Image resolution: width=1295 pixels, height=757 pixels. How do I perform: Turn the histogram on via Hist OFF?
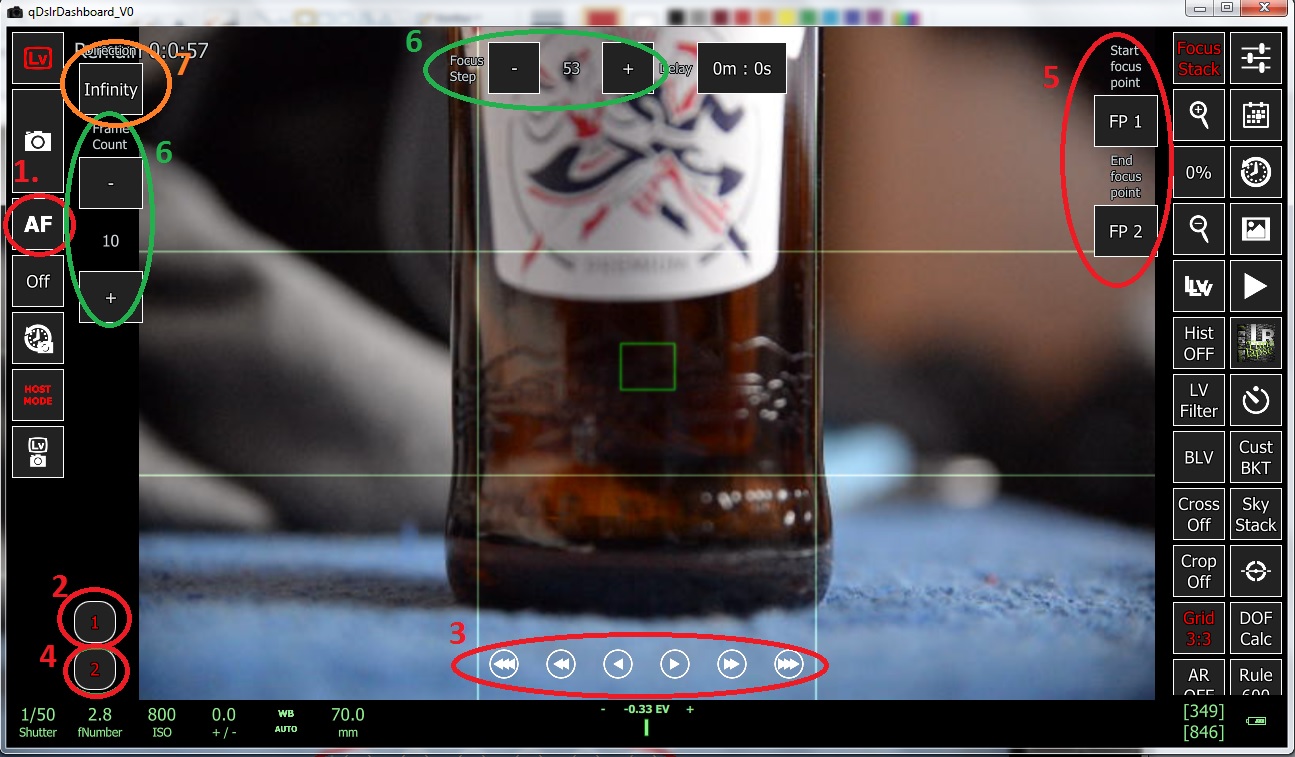click(x=1198, y=342)
